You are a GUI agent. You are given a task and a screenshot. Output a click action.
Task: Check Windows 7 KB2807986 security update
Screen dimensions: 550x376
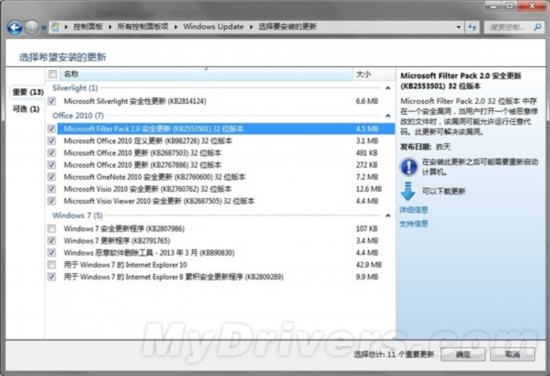52,229
